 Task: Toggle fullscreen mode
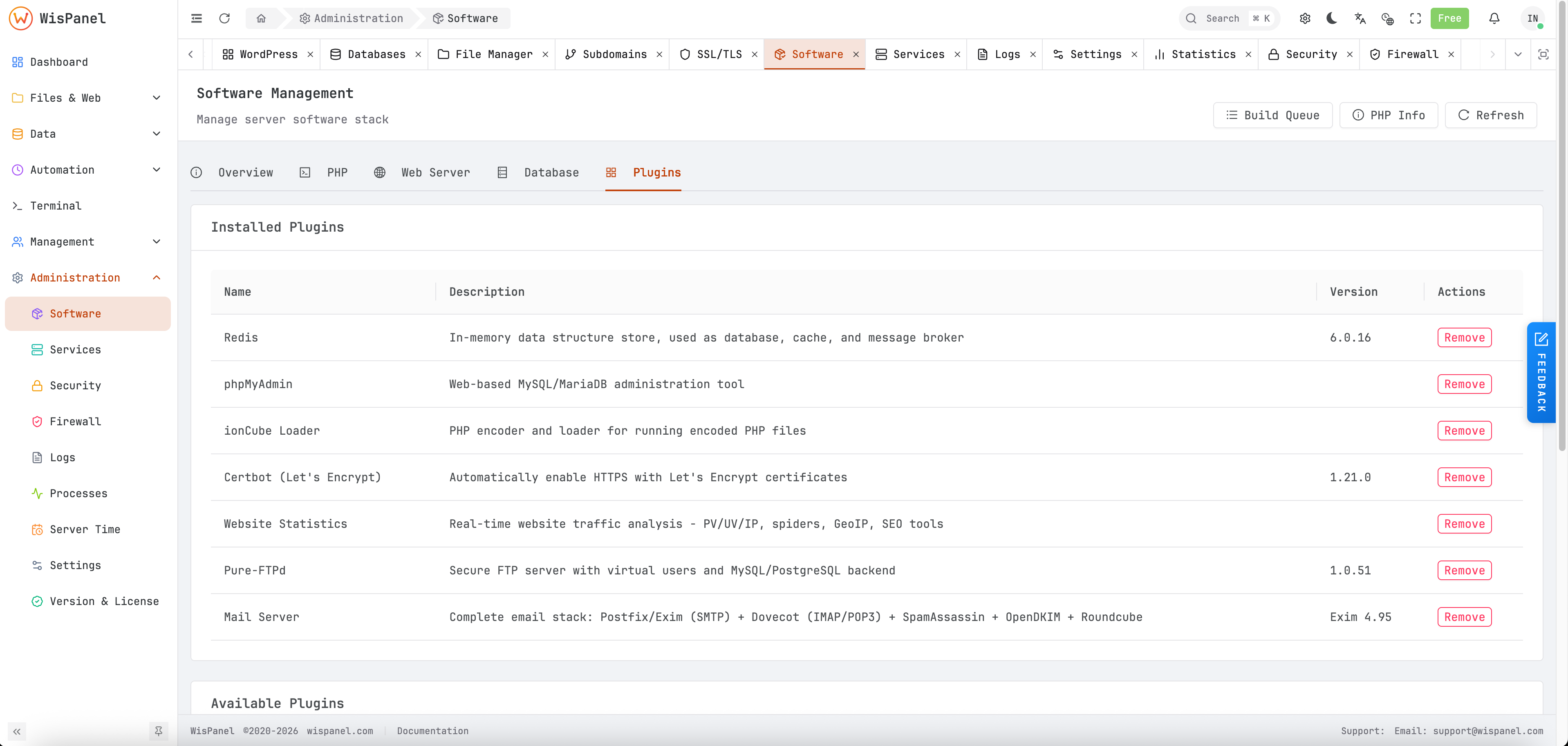click(x=1415, y=18)
